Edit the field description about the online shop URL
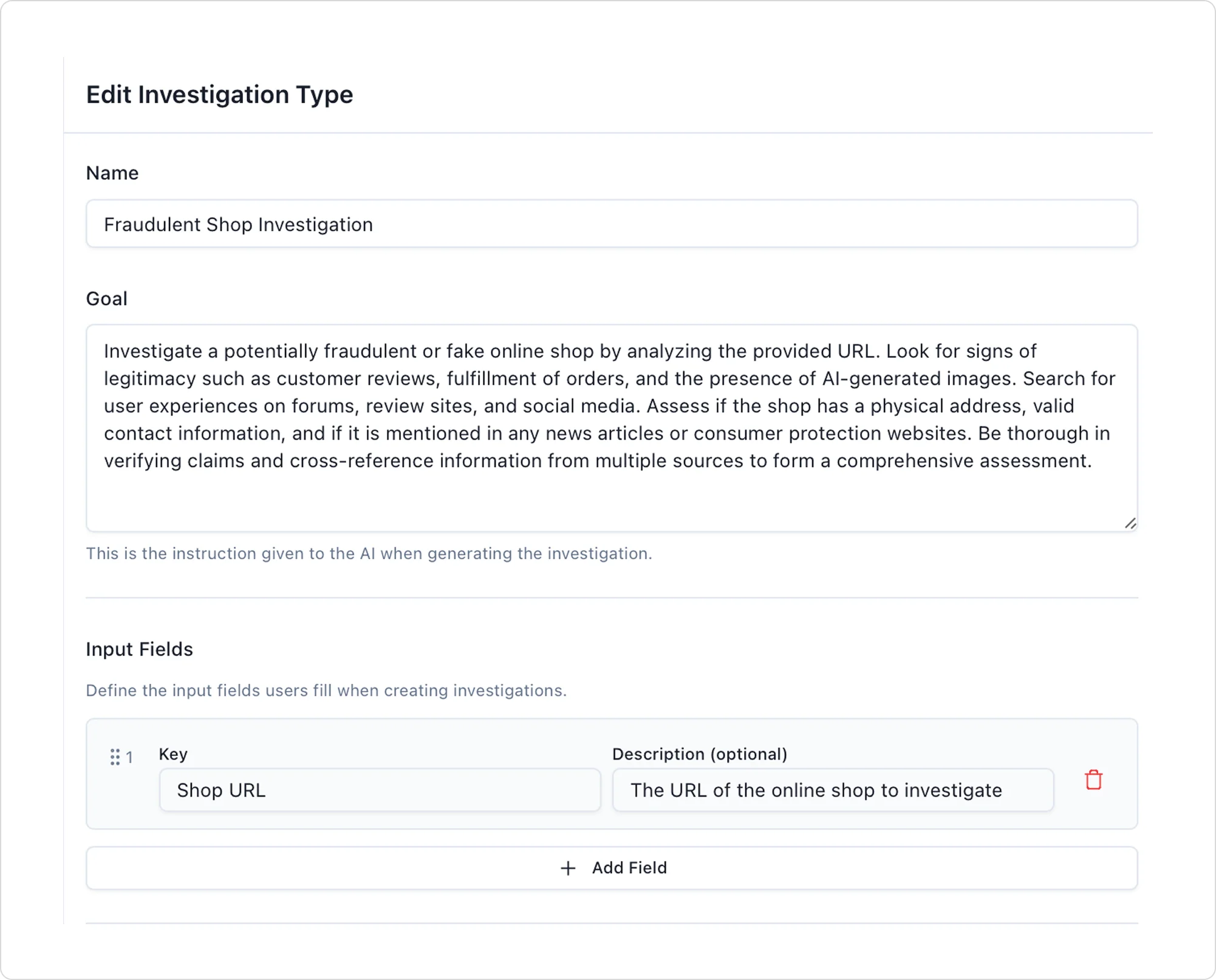This screenshot has height=980, width=1216. [x=833, y=789]
